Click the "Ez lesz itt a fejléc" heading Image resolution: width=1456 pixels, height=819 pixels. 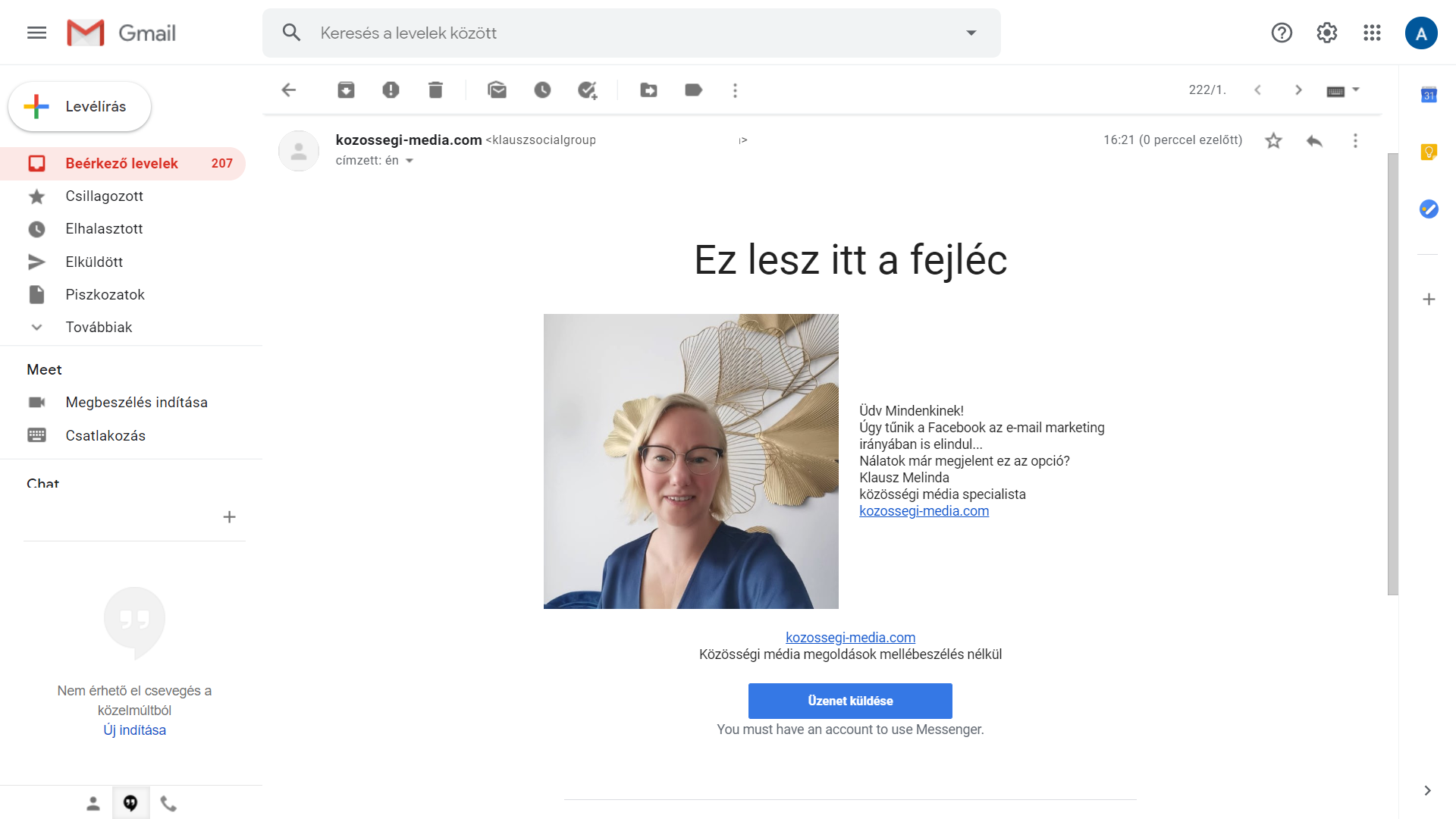pos(850,260)
